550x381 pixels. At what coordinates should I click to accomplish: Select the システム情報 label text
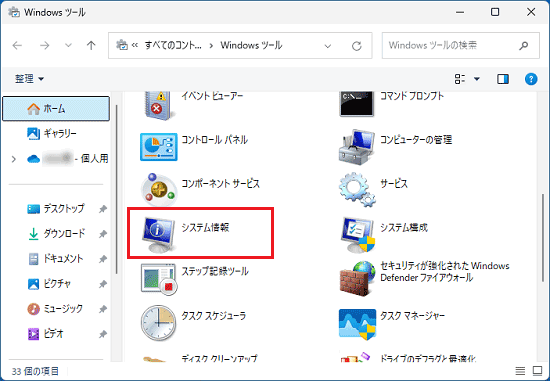pyautogui.click(x=205, y=227)
